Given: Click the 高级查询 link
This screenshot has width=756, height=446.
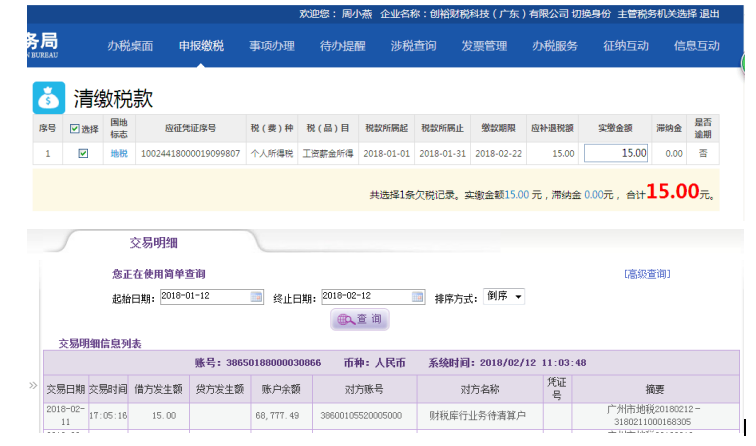Looking at the screenshot, I should click(646, 274).
